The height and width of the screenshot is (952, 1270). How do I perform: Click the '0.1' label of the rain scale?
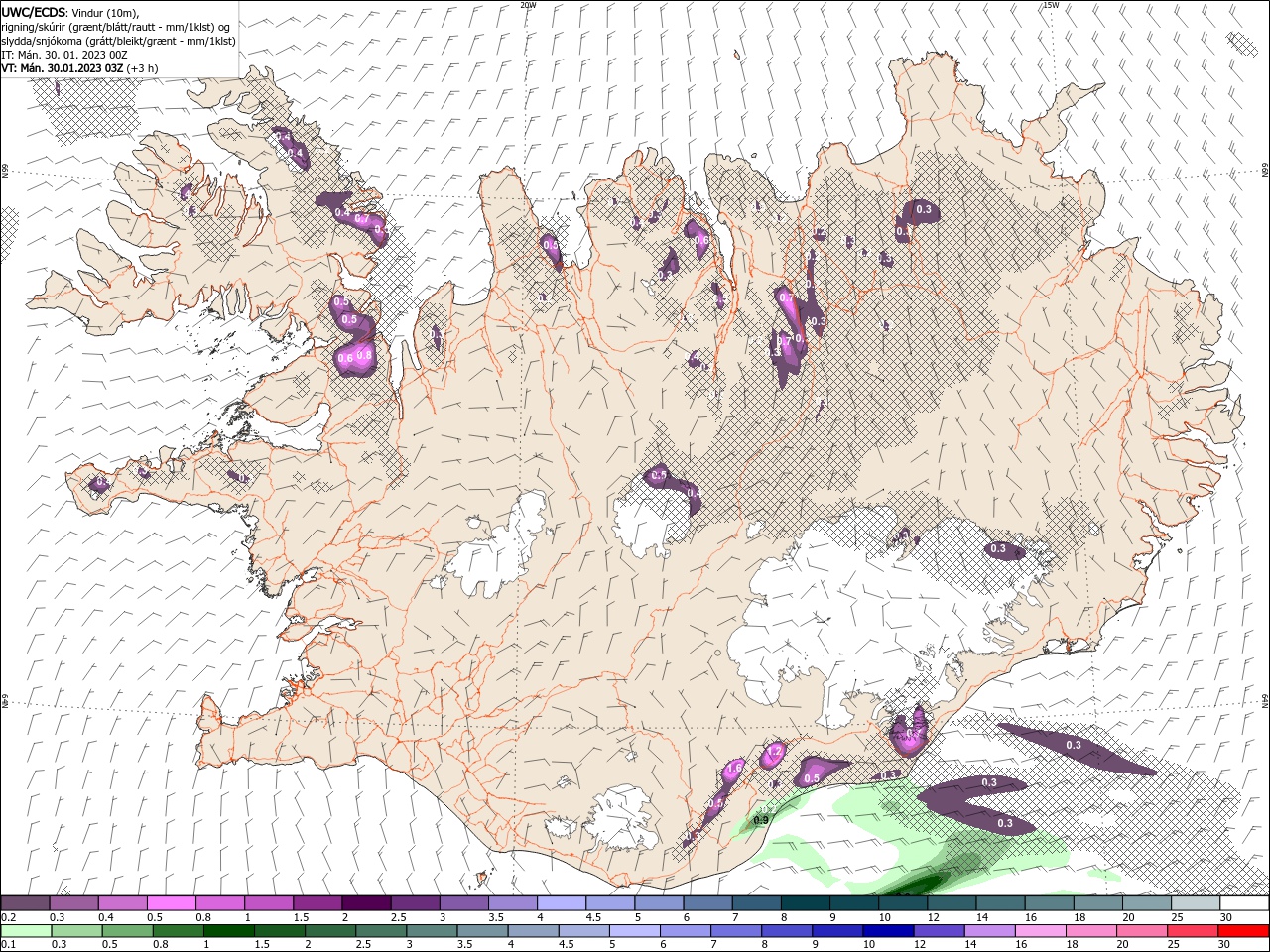pyautogui.click(x=7, y=945)
